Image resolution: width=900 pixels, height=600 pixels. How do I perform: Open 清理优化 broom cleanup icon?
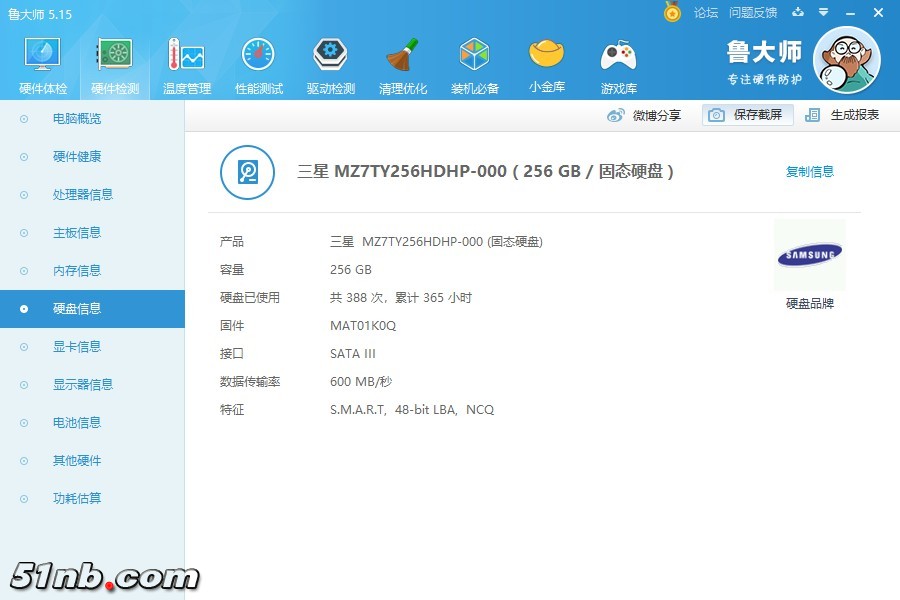pos(402,55)
